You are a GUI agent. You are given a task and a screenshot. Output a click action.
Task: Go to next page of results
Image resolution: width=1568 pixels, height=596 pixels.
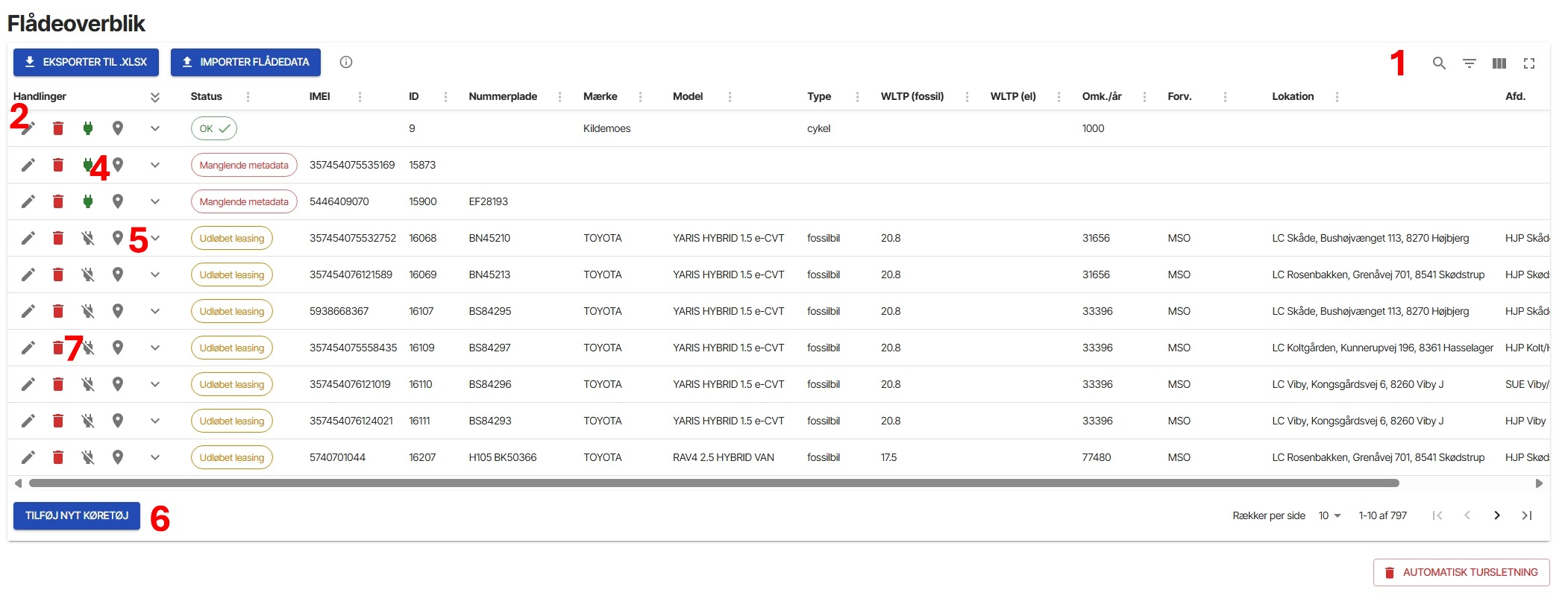[1496, 515]
